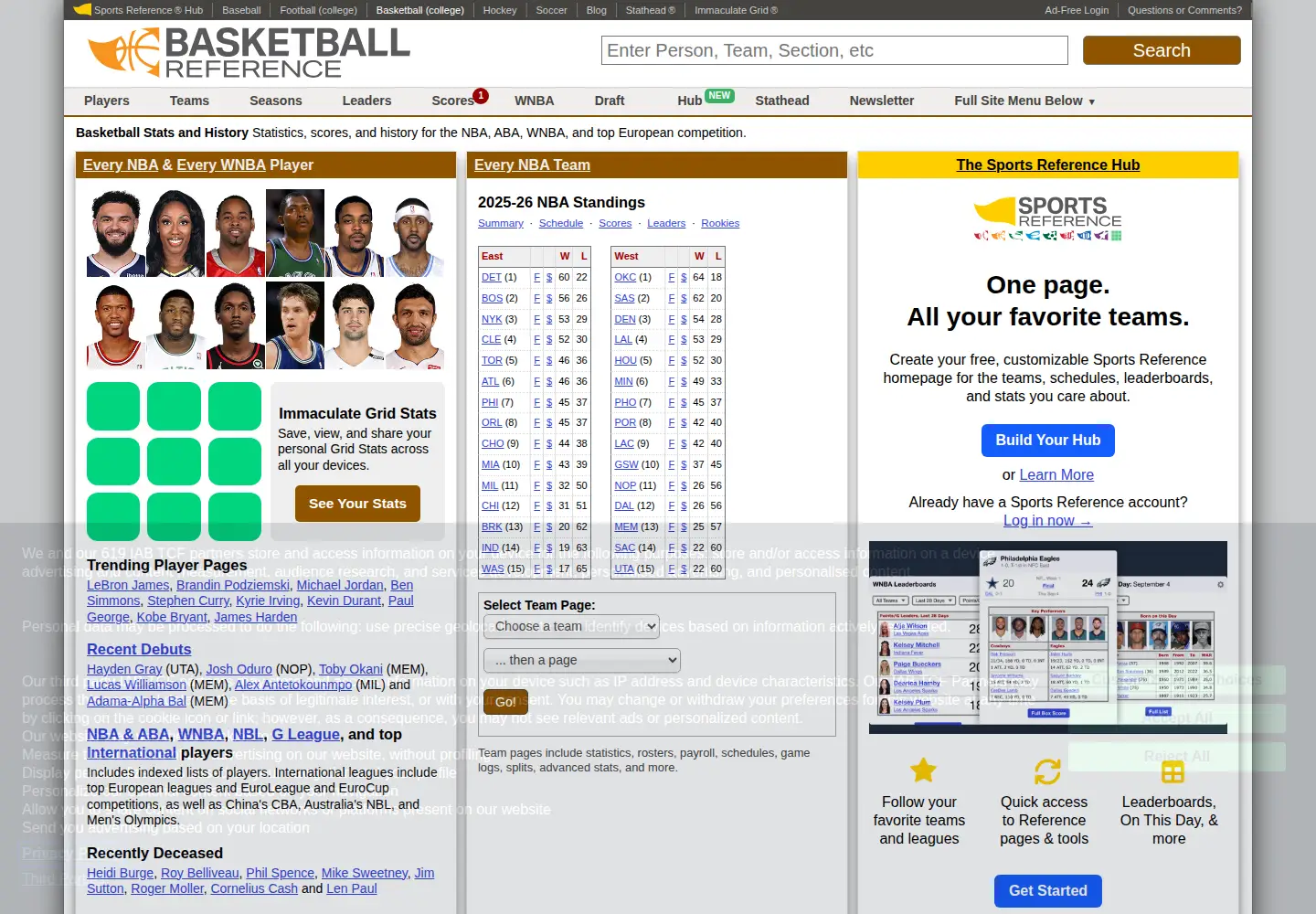Open the Leaders menu

point(366,101)
